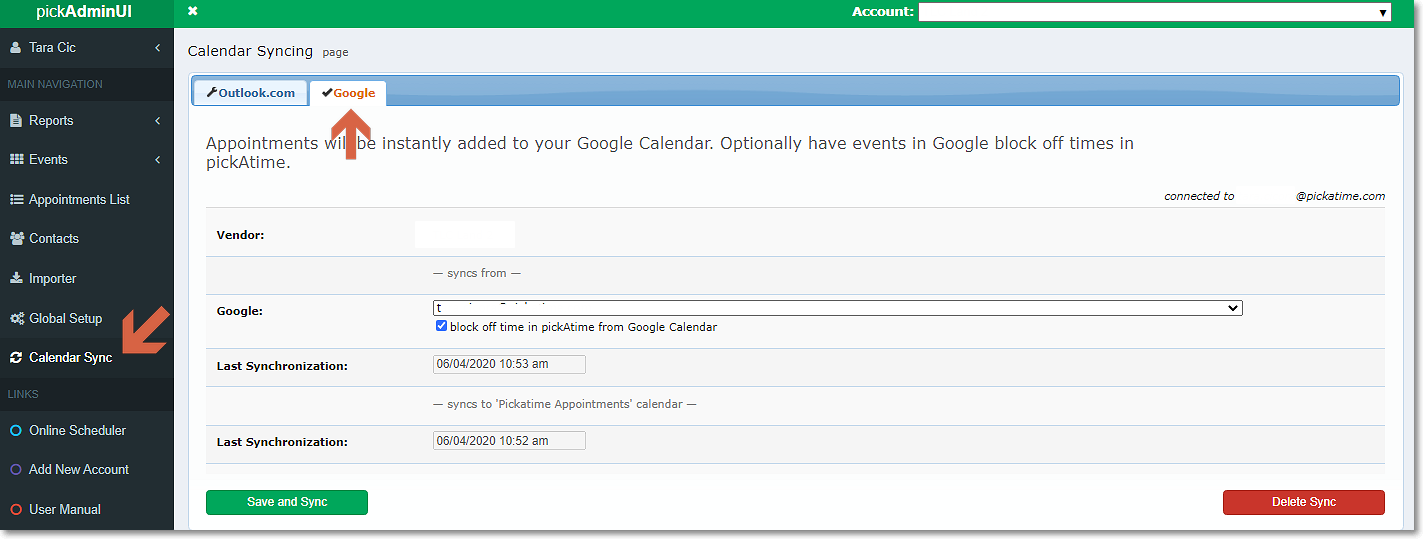
Task: Select the Google tab
Action: pos(348,93)
